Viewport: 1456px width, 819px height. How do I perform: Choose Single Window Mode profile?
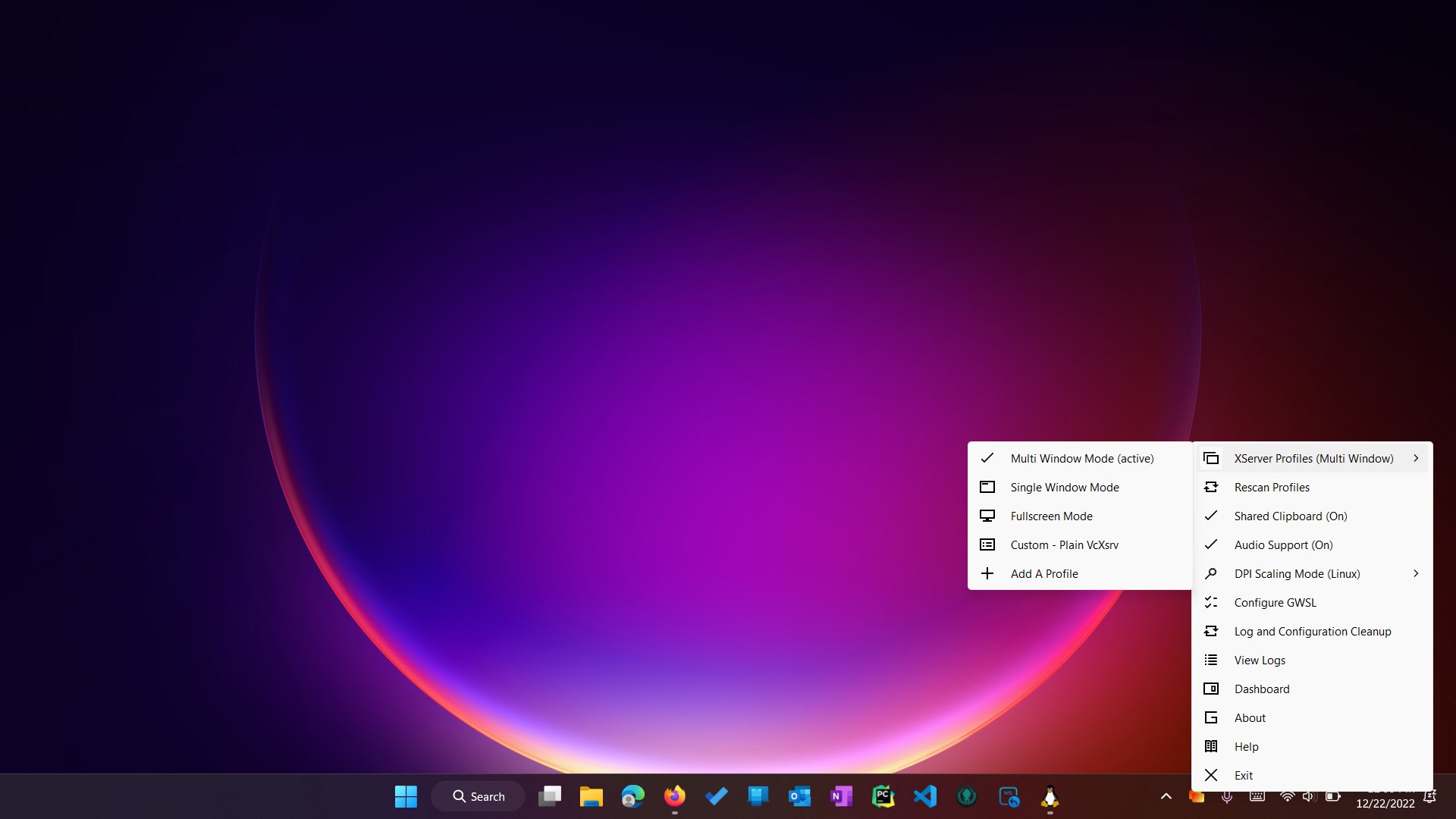(x=1064, y=487)
